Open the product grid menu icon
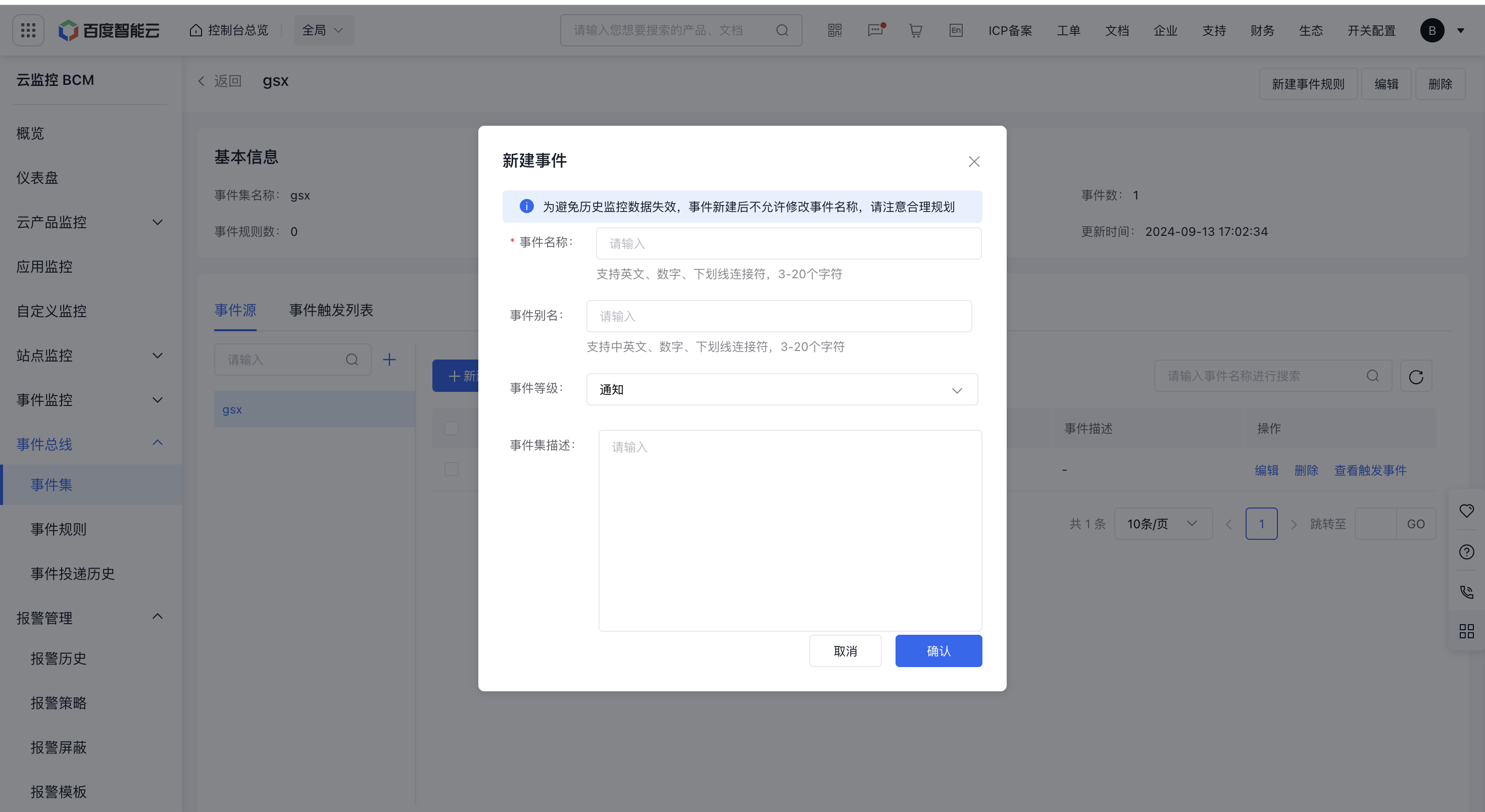 tap(28, 30)
